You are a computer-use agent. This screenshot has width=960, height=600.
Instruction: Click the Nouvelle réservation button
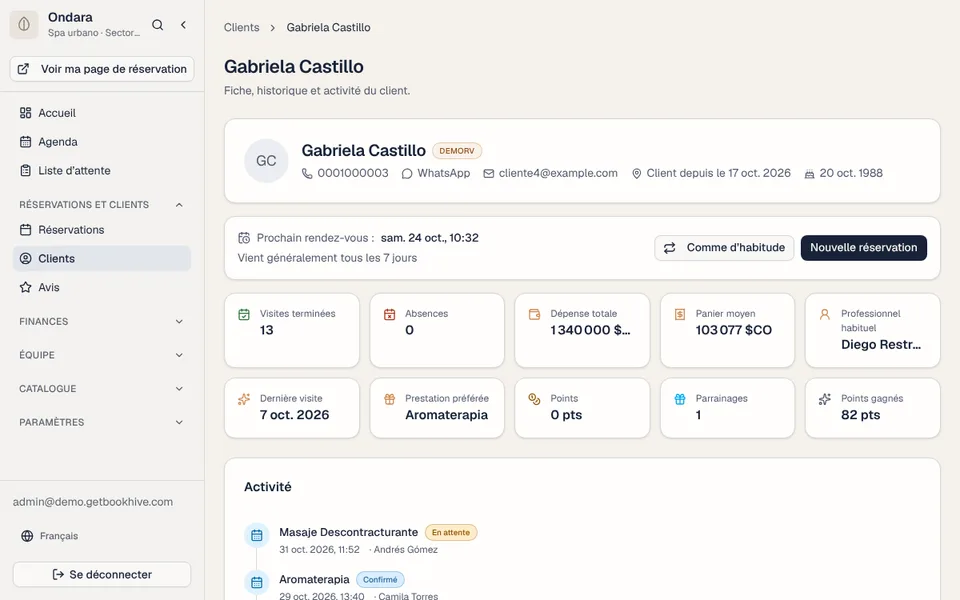point(863,248)
